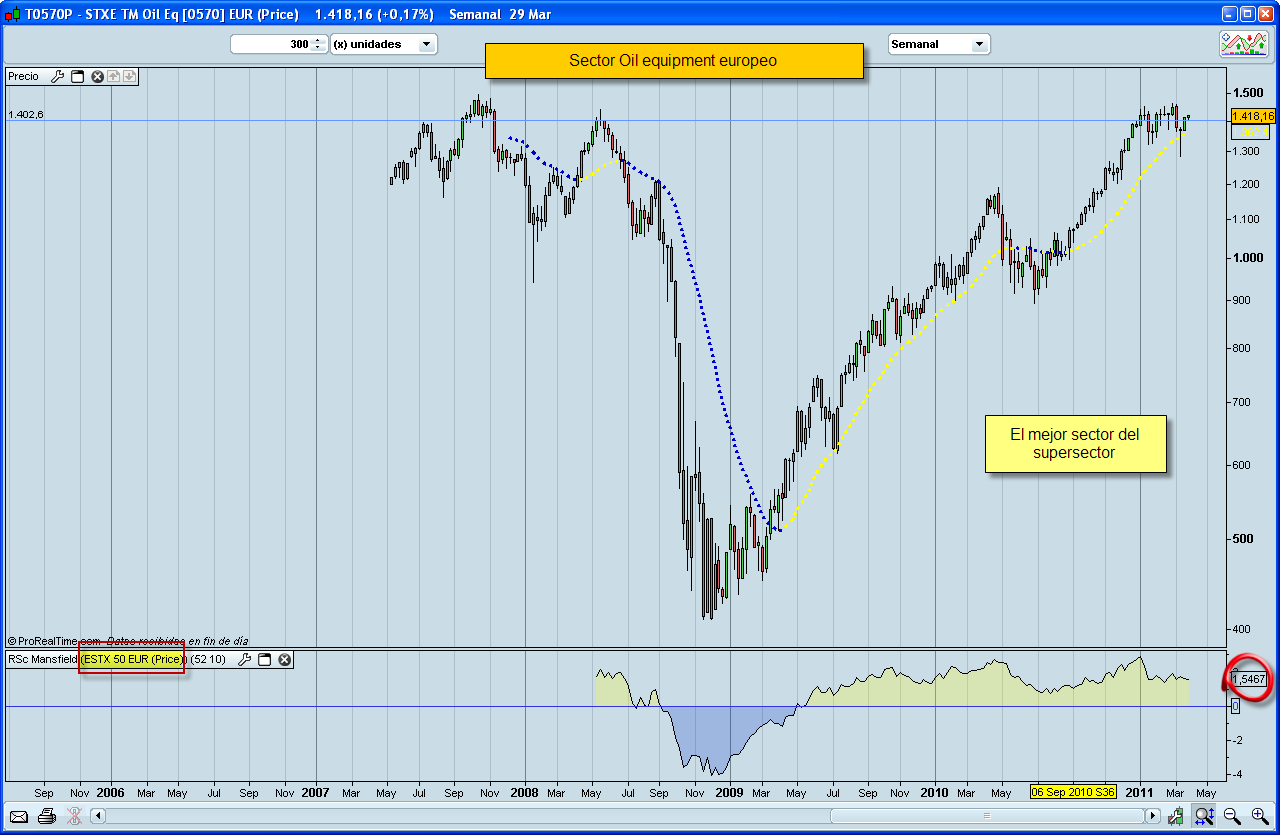Close the RSc Mansfield indicator panel
Viewport: 1280px width, 835px height.
[x=284, y=660]
